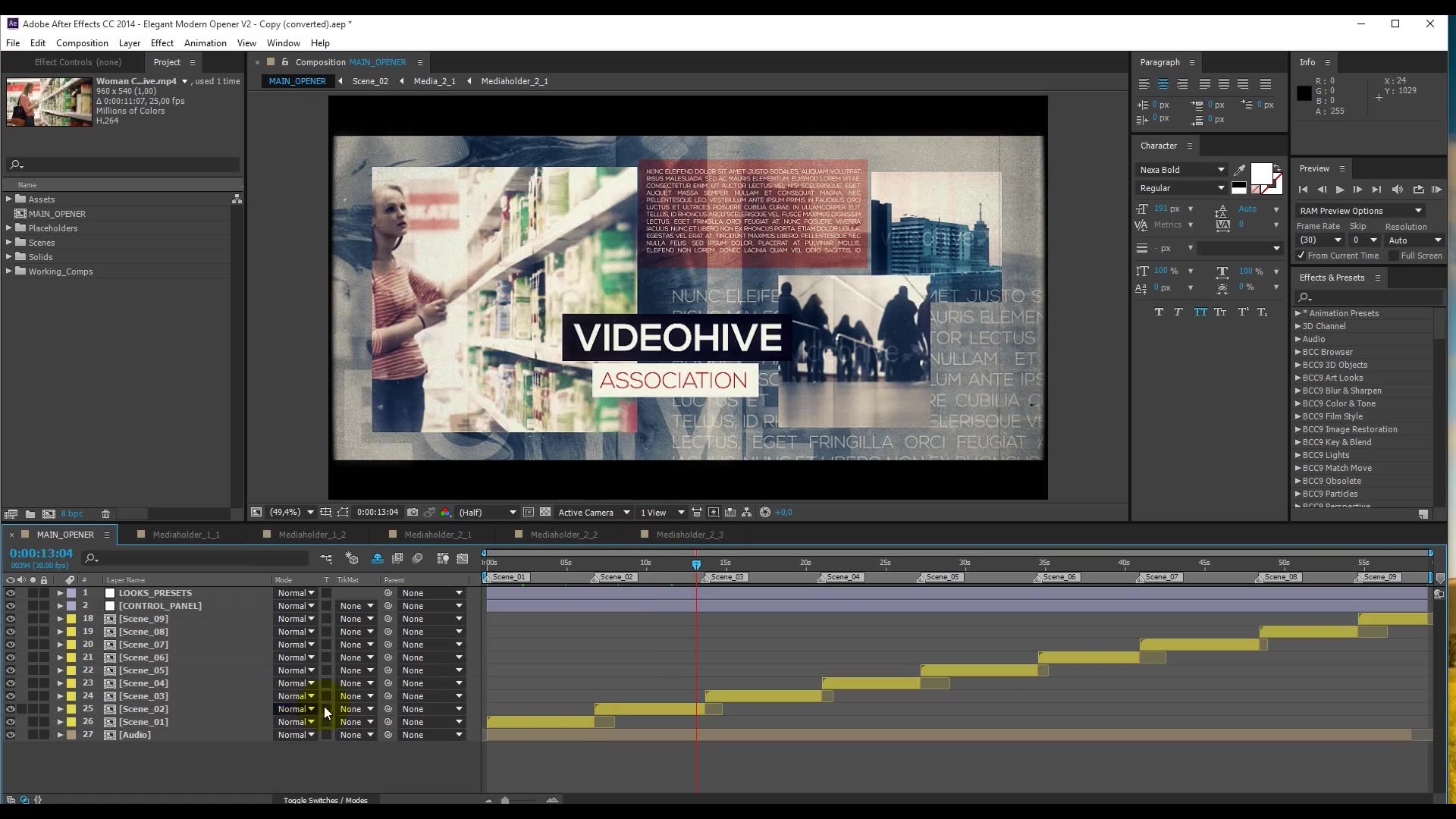The height and width of the screenshot is (819, 1456).
Task: Click the Effect menu in menu bar
Action: pos(162,43)
